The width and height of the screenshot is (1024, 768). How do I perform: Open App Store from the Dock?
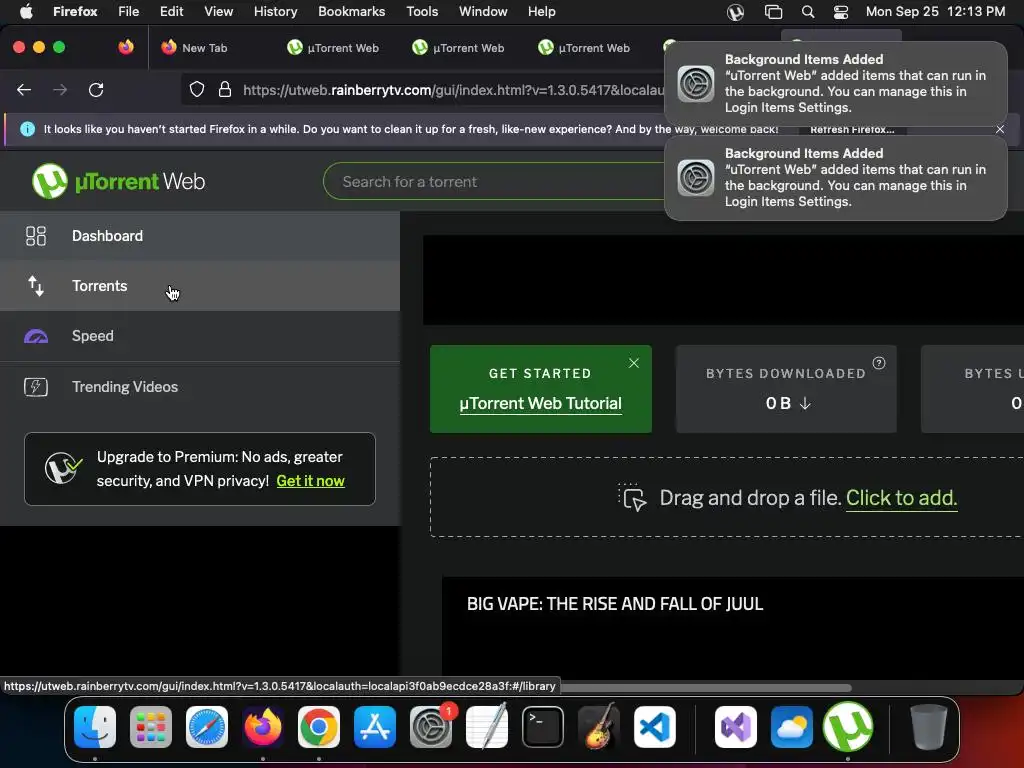[375, 727]
